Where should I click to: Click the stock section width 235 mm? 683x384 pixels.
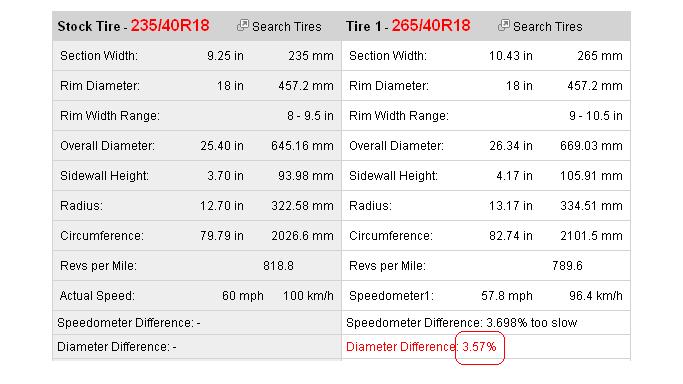click(311, 56)
